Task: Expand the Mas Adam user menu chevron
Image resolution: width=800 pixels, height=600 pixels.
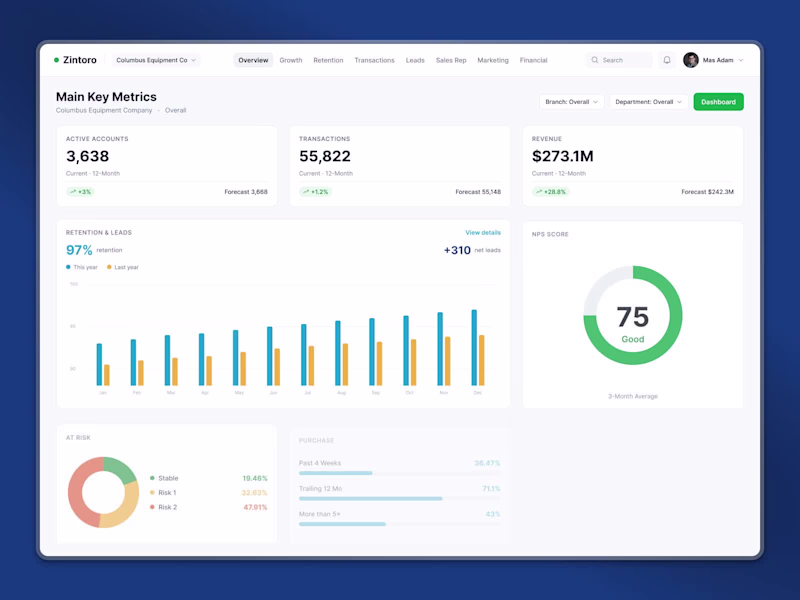Action: 741,60
